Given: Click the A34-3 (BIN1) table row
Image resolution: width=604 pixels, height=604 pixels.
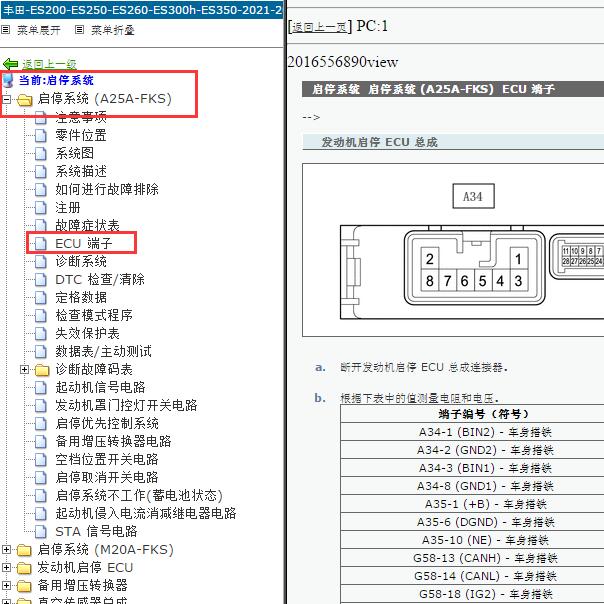Looking at the screenshot, I should click(x=472, y=468).
